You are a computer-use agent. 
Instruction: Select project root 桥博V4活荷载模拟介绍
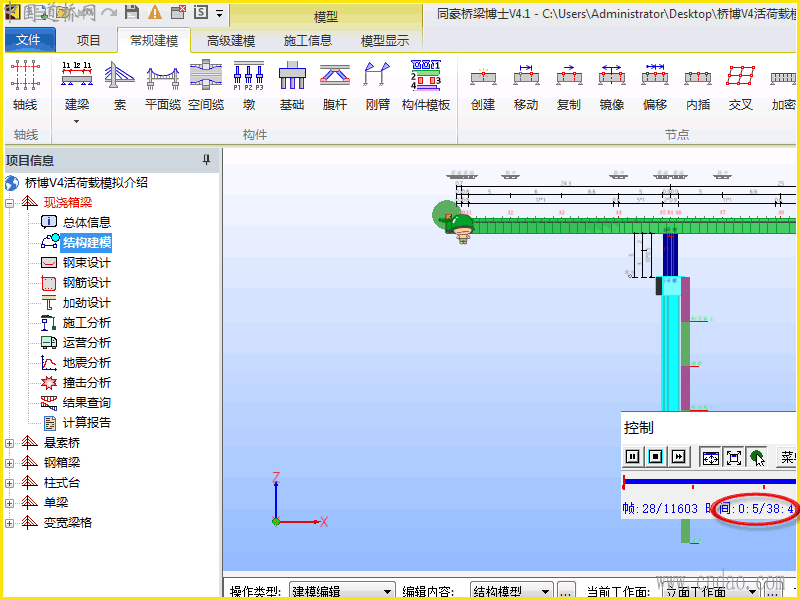tap(86, 183)
